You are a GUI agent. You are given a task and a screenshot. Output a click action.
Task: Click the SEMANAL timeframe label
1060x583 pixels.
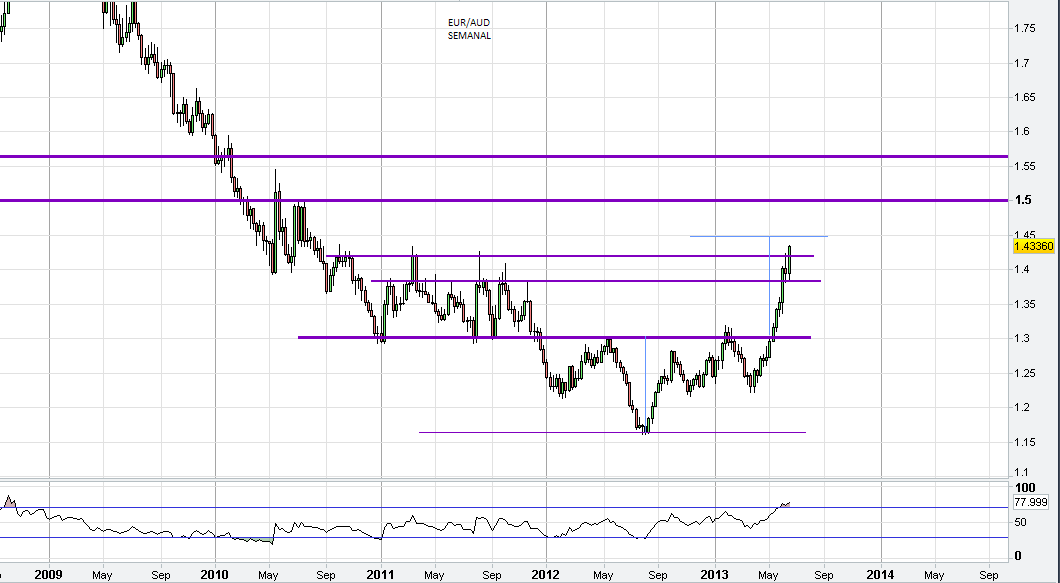tap(469, 36)
